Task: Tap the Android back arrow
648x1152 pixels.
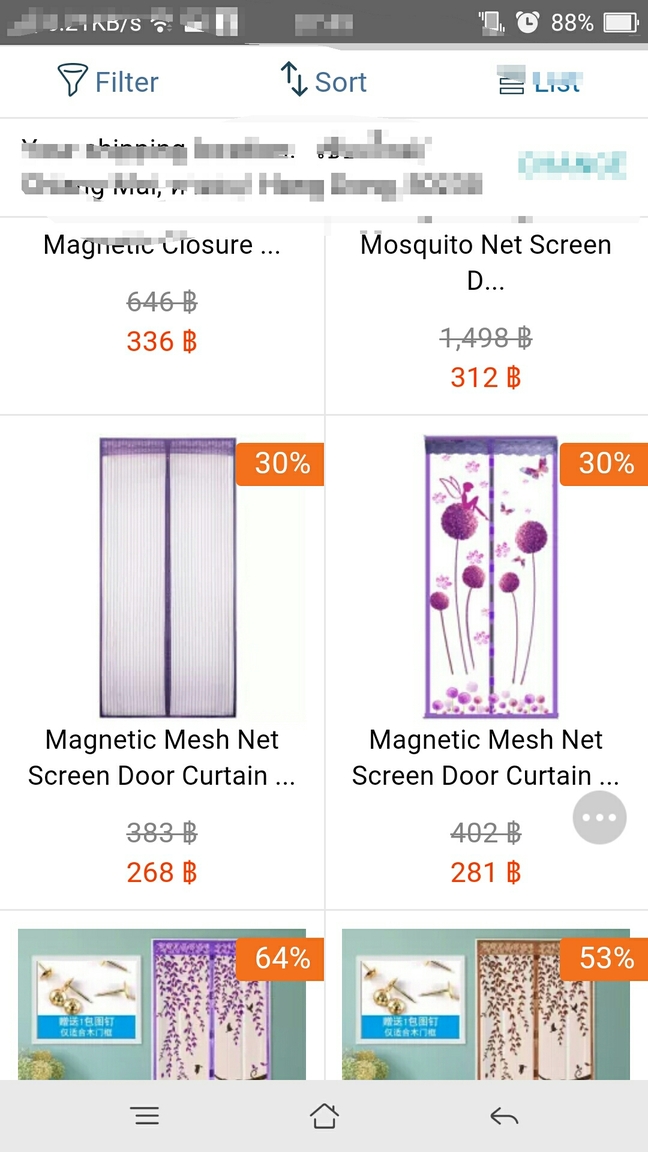Action: (504, 1117)
